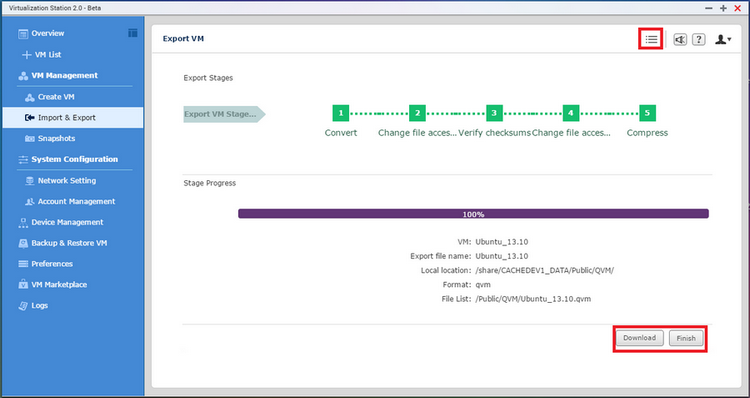Click the Format value qvm

tap(483, 285)
